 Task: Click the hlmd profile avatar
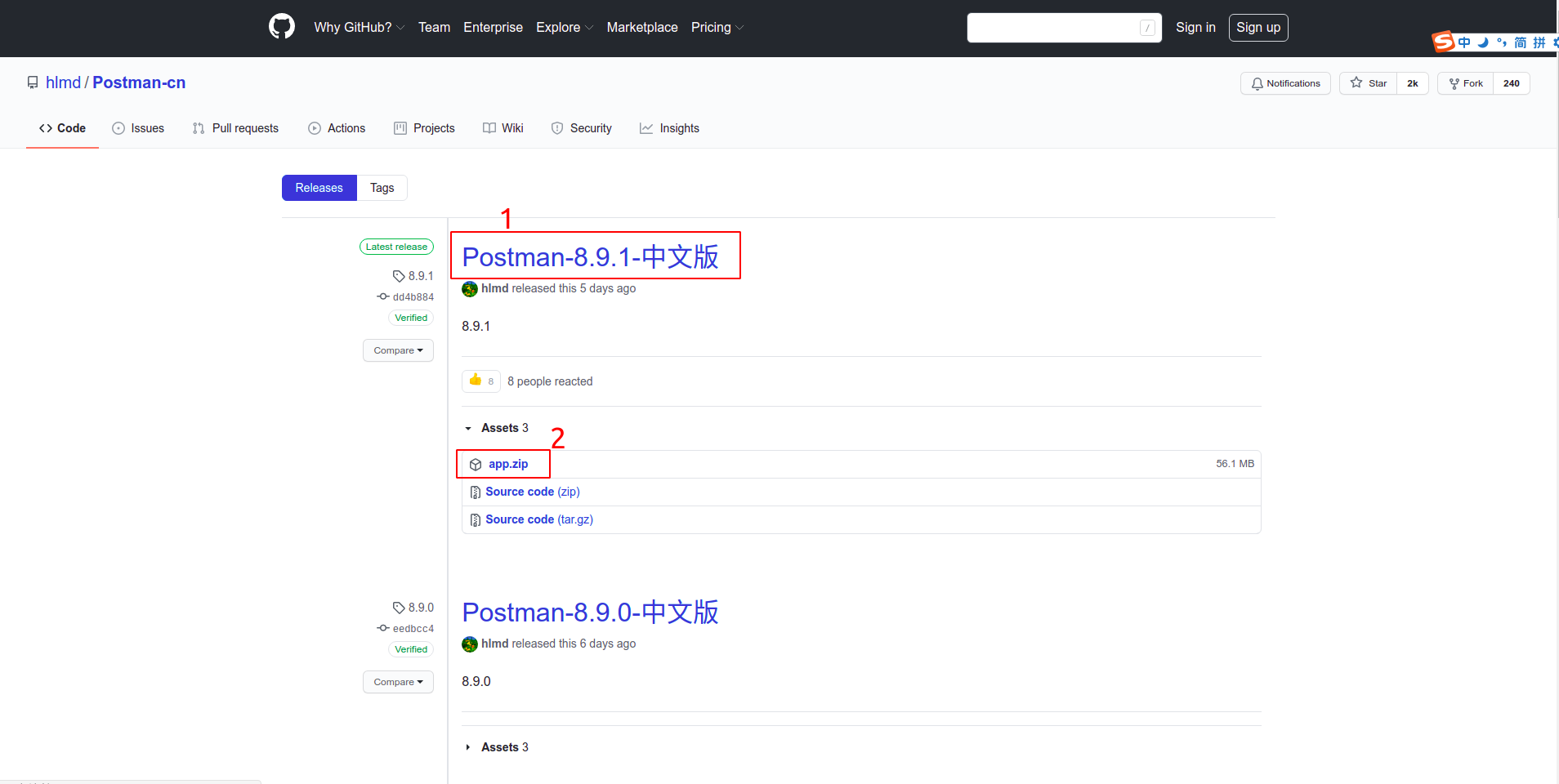point(469,289)
